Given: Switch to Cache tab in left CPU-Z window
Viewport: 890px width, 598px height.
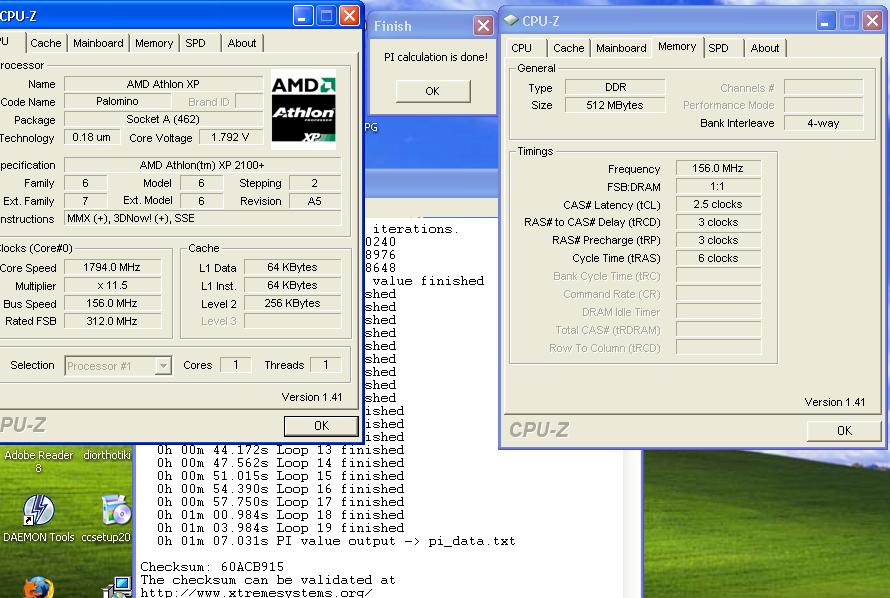Looking at the screenshot, I should pos(45,43).
